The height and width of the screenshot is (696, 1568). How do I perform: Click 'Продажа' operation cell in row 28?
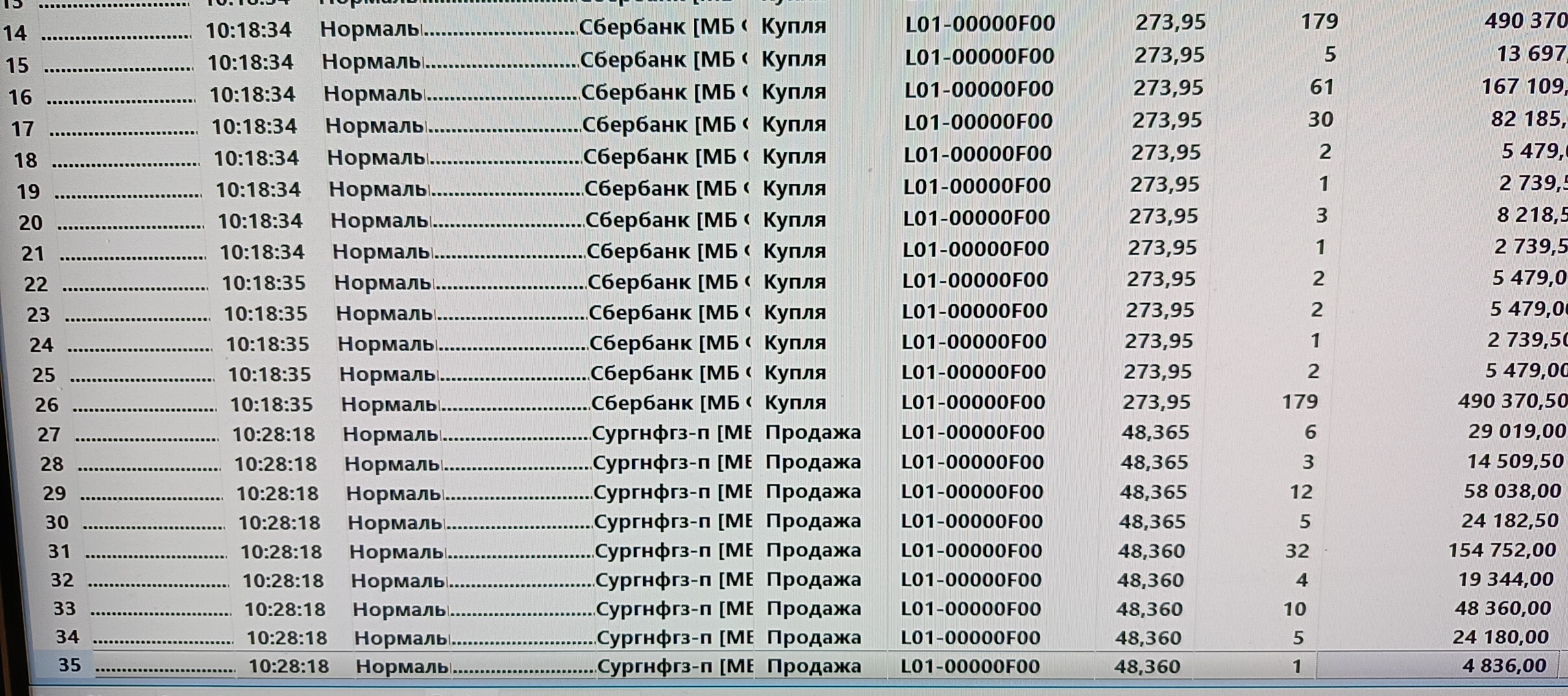tap(813, 462)
